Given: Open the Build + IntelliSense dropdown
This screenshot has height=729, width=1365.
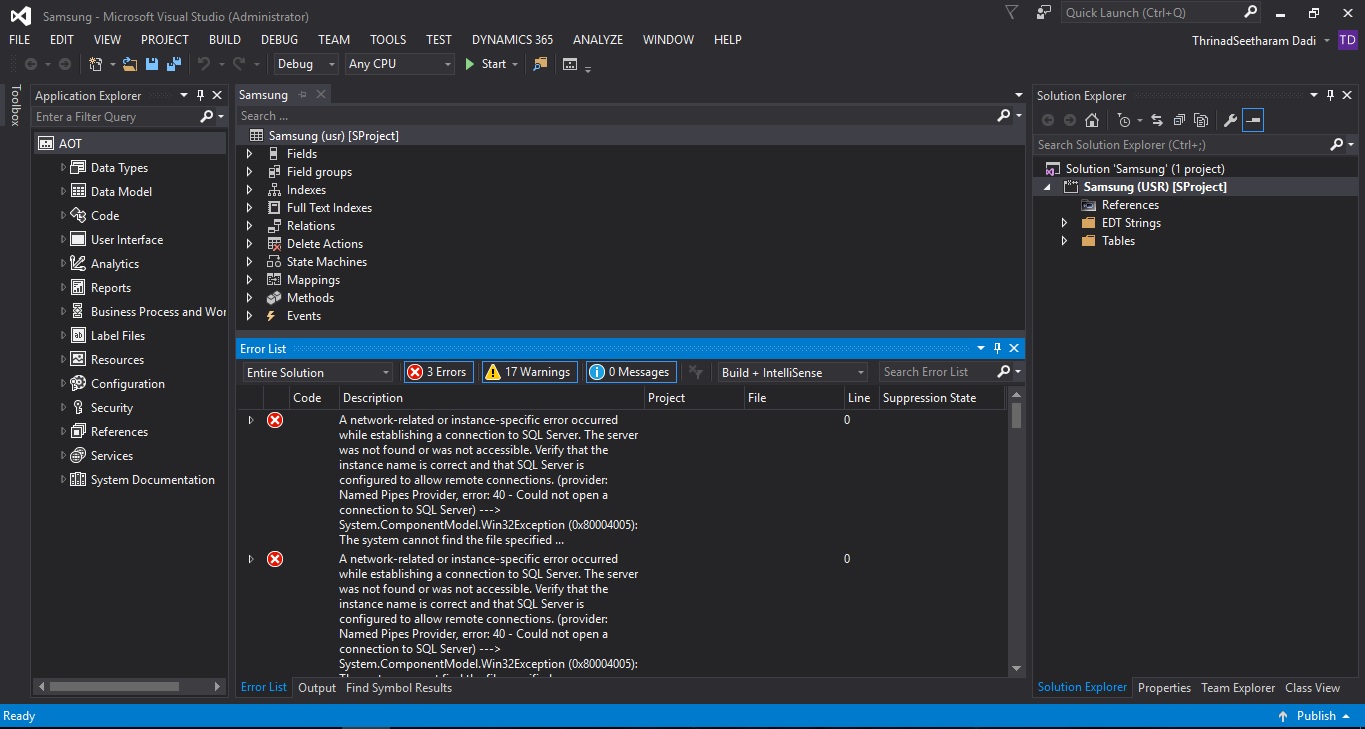Looking at the screenshot, I should (793, 372).
